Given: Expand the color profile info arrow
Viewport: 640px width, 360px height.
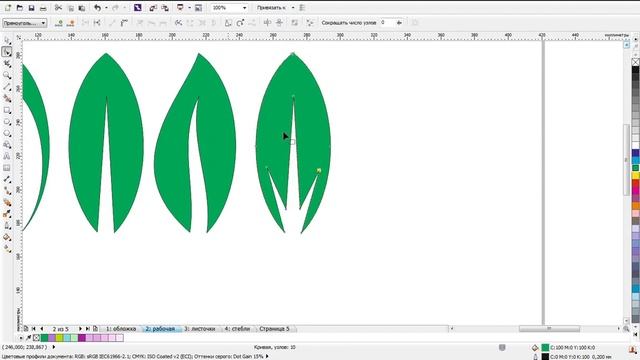Looking at the screenshot, I should coord(267,356).
